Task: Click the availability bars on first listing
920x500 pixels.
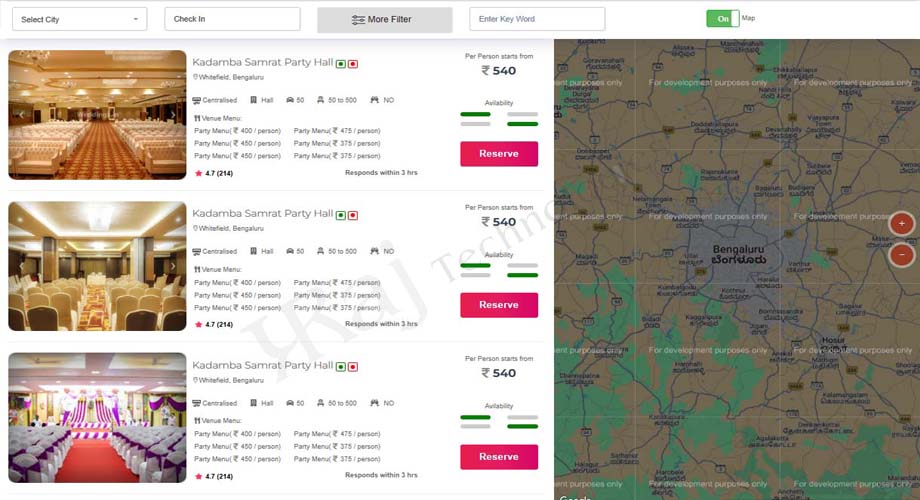Action: pyautogui.click(x=498, y=119)
